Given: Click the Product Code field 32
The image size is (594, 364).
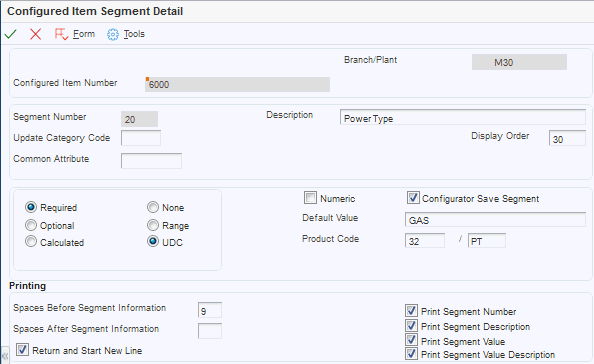Looking at the screenshot, I should click(425, 241).
